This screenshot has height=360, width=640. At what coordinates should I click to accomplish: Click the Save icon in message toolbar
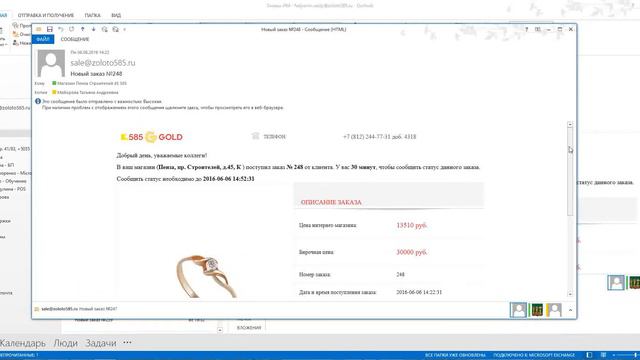tap(49, 29)
